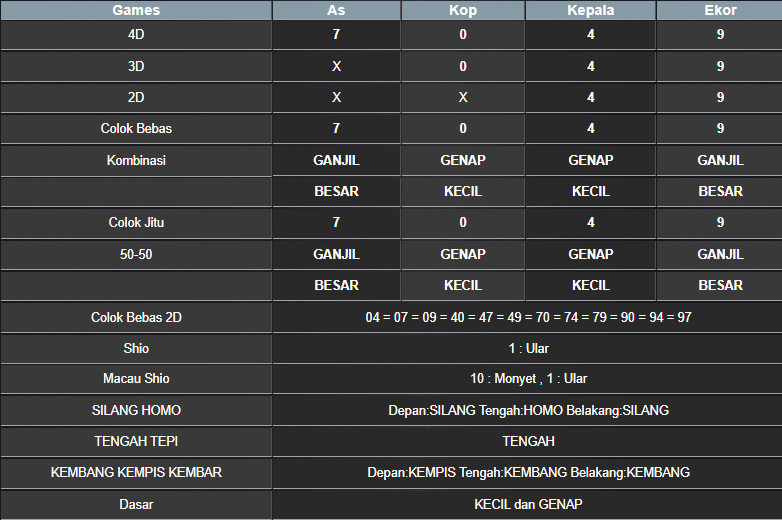Click Colok Jitu As value 7

click(337, 222)
